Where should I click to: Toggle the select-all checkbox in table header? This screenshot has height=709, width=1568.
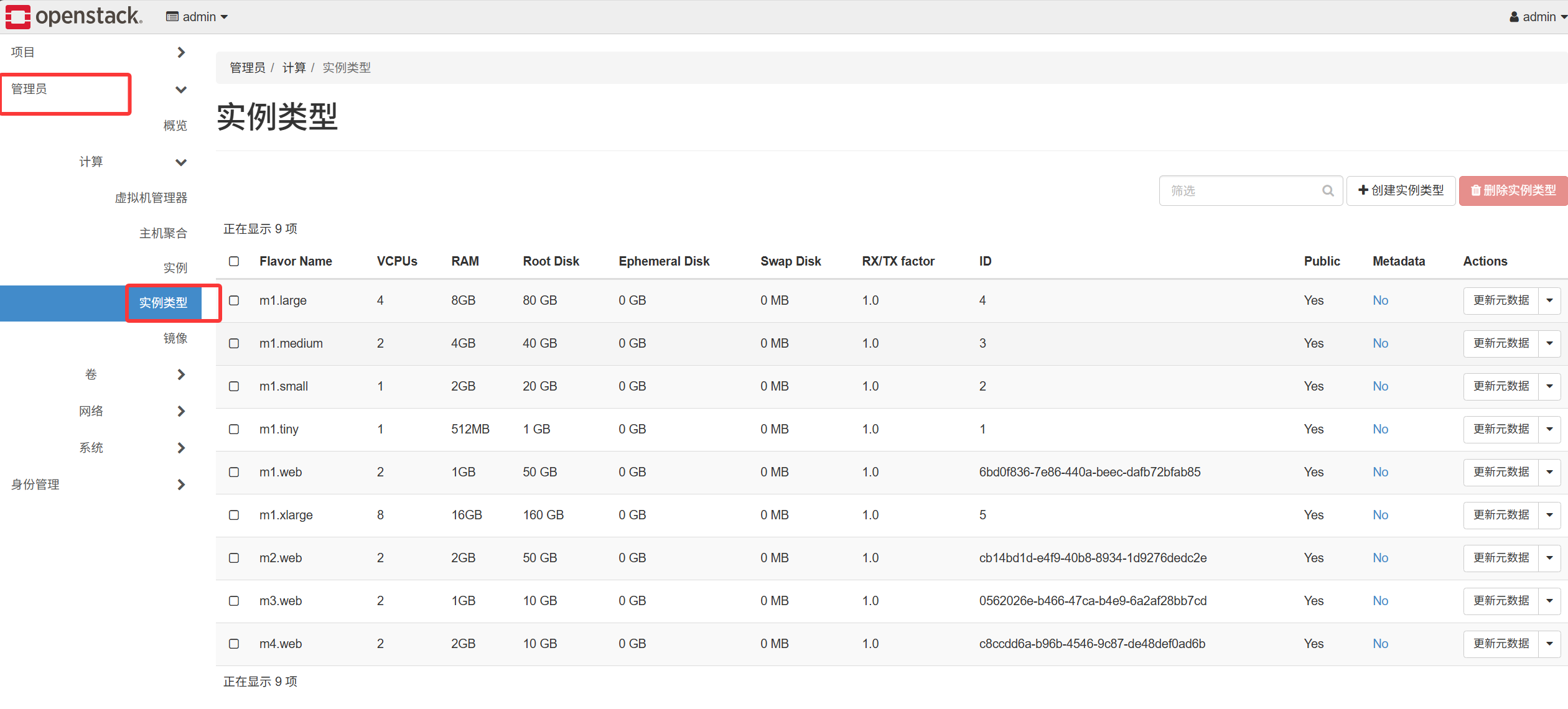coord(234,261)
